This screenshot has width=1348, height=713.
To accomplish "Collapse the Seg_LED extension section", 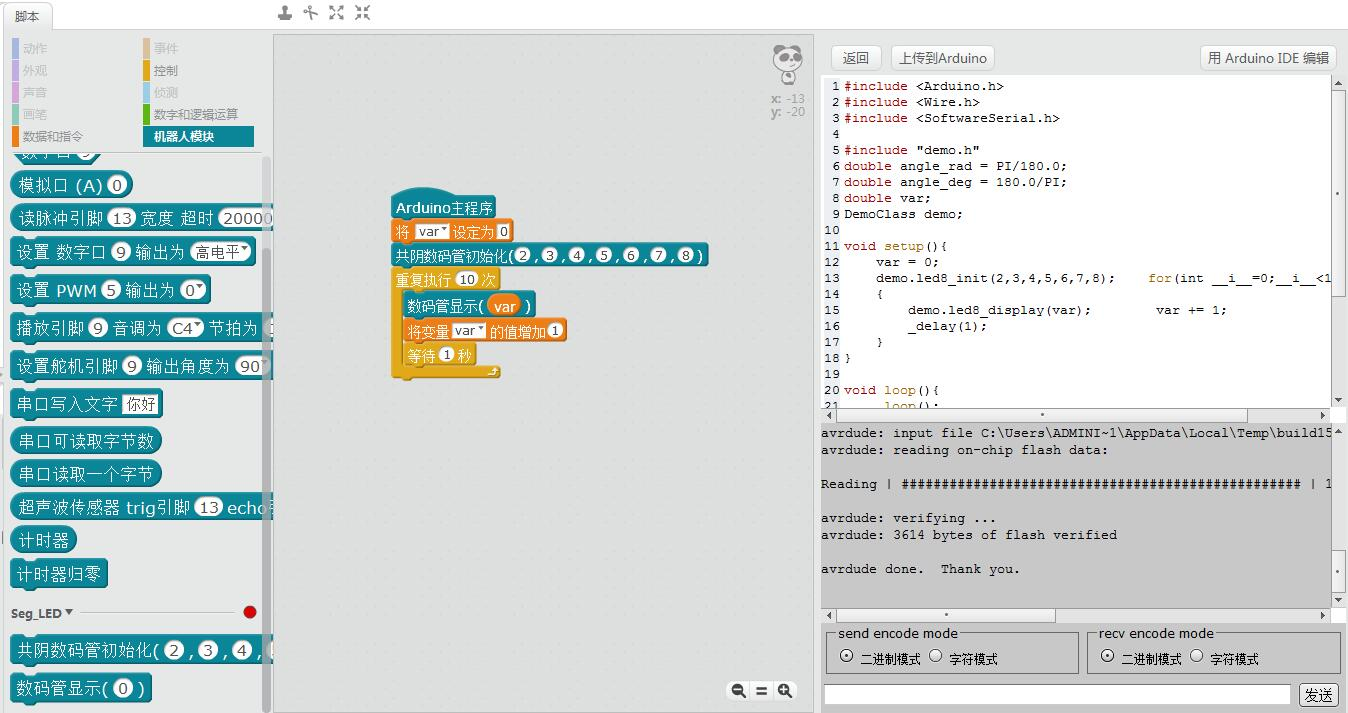I will pyautogui.click(x=69, y=612).
